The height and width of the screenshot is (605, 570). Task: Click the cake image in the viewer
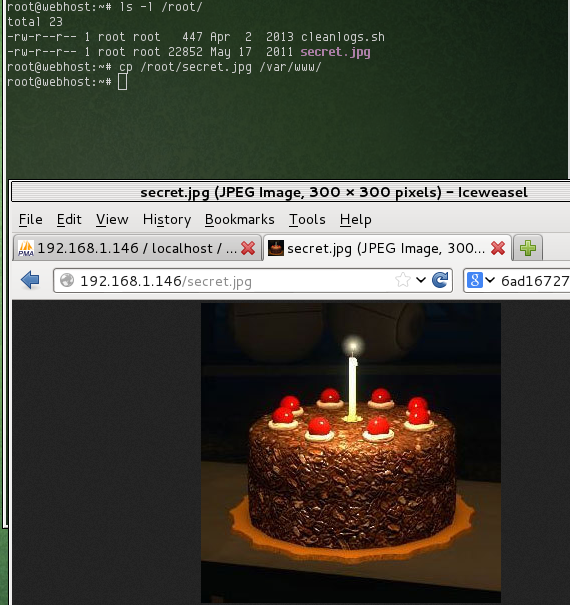[x=351, y=452]
